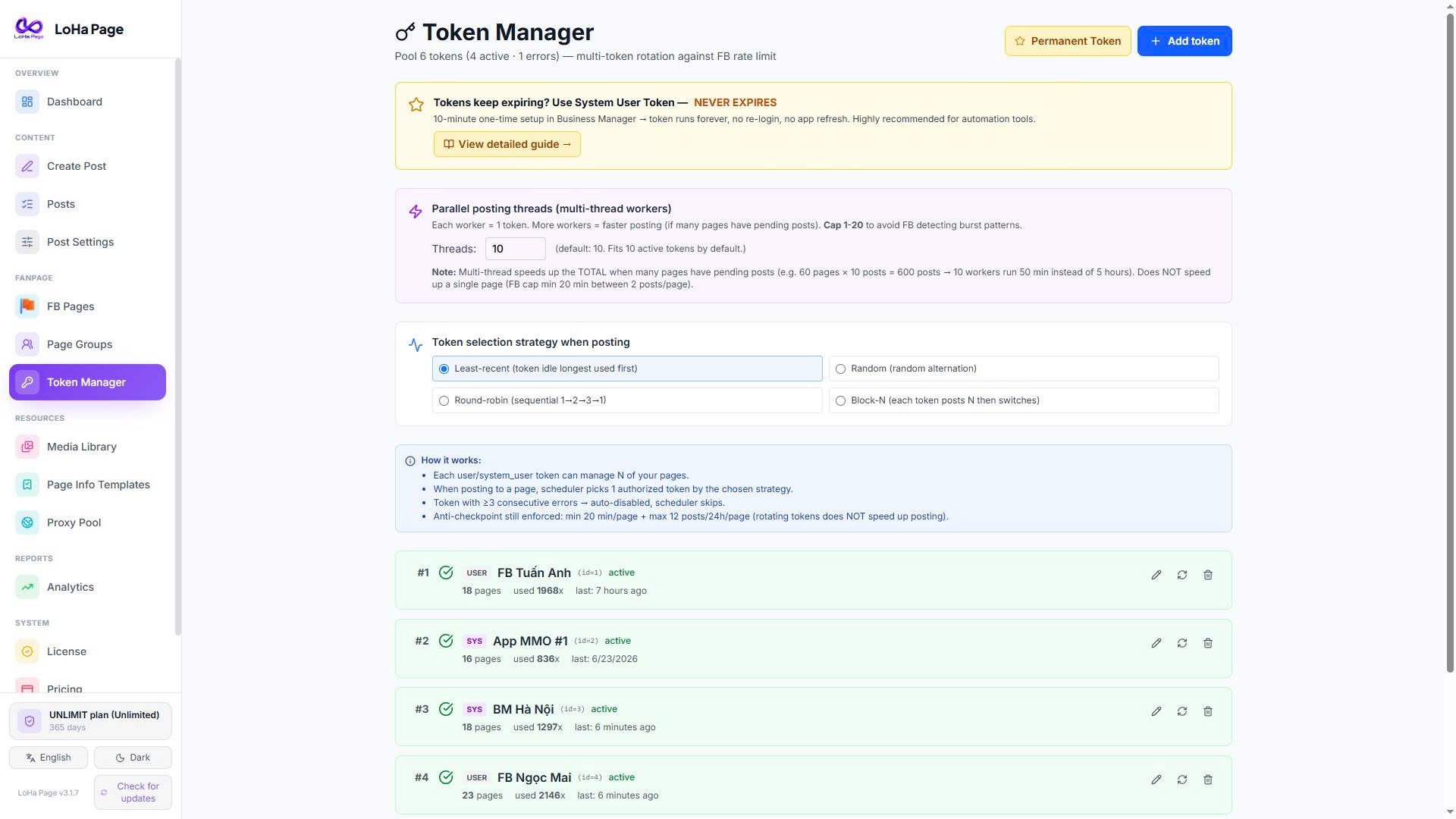Viewport: 1456px width, 819px height.
Task: Edit App MMO #1 token pencil icon
Action: (1156, 643)
